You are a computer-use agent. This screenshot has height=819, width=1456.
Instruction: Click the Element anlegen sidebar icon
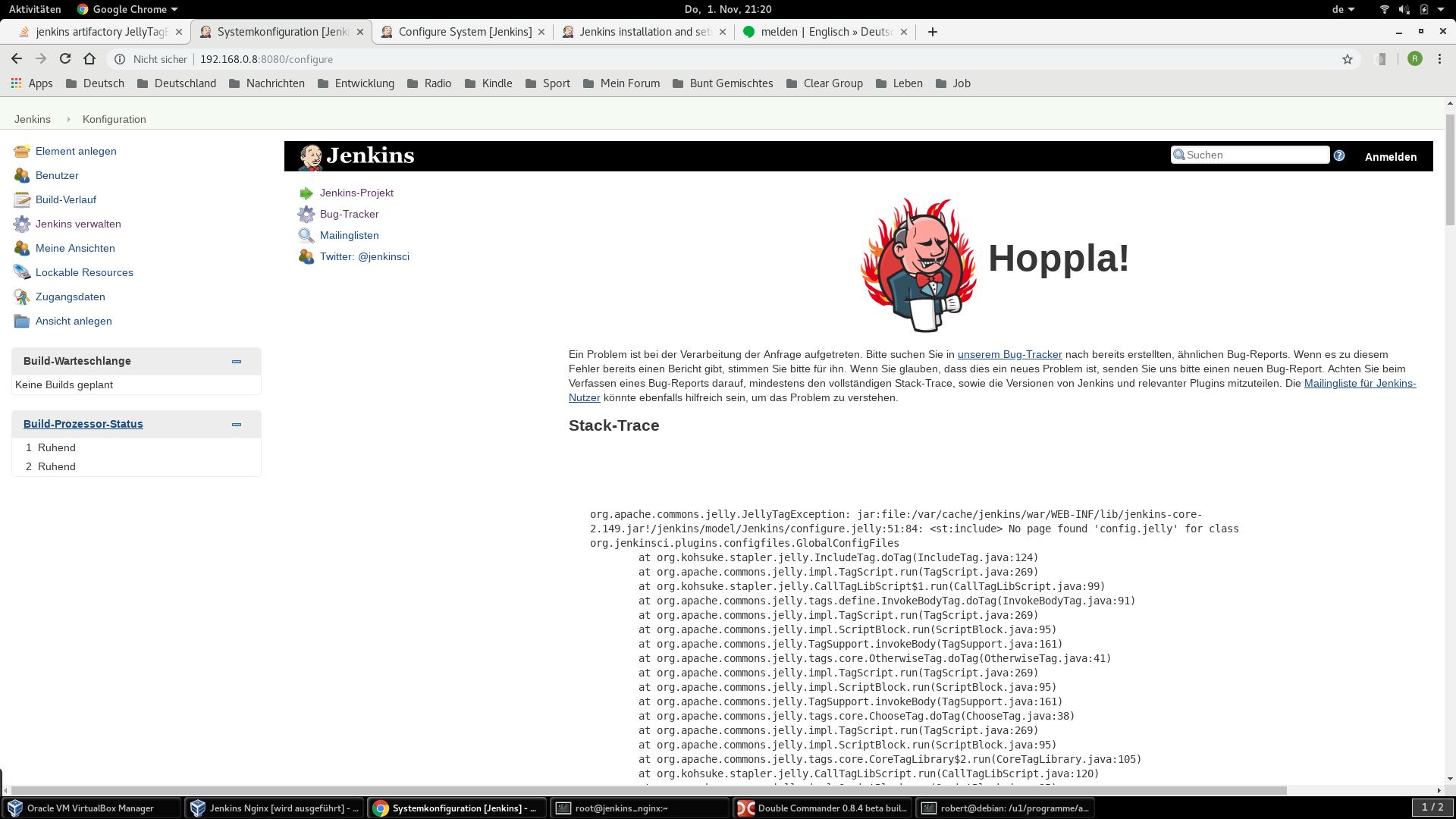tap(22, 152)
